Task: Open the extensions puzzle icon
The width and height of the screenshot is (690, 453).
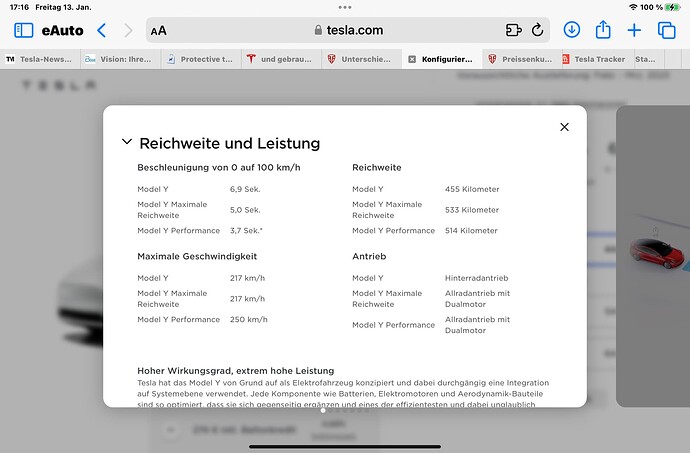Action: (514, 30)
